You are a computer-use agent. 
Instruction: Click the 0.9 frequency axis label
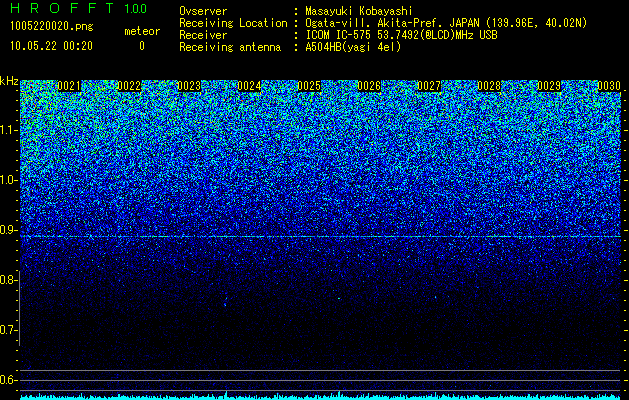coord(8,230)
